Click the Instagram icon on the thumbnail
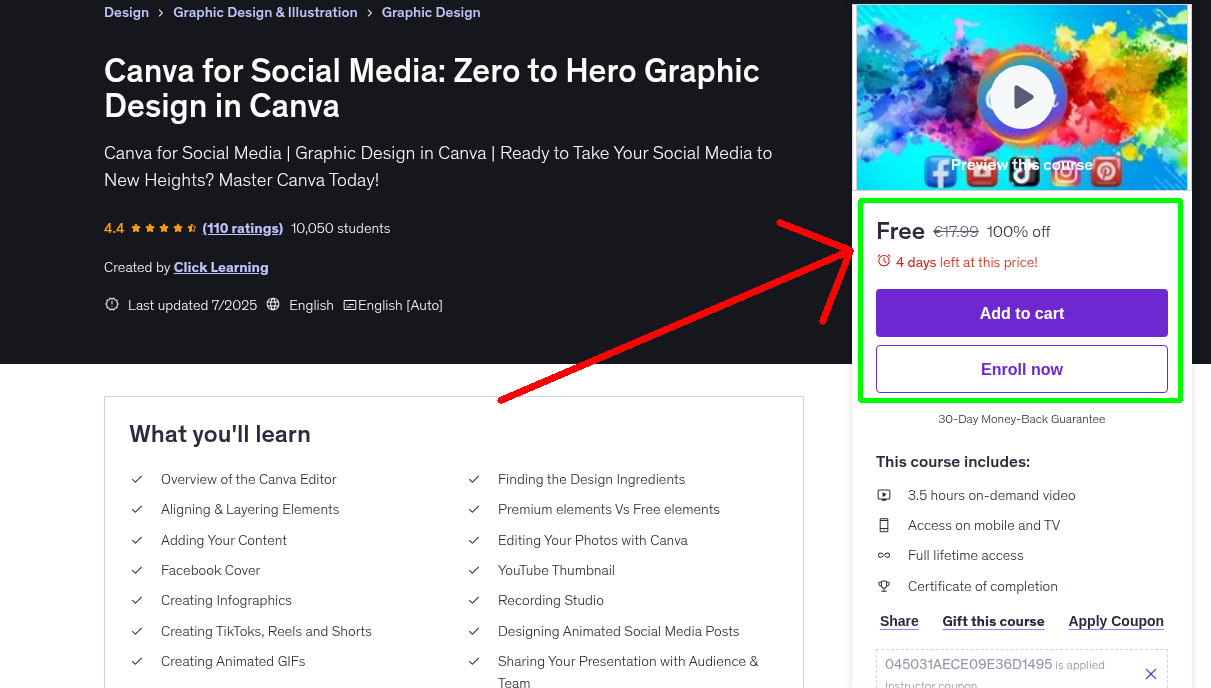Image resolution: width=1211 pixels, height=688 pixels. point(1064,171)
